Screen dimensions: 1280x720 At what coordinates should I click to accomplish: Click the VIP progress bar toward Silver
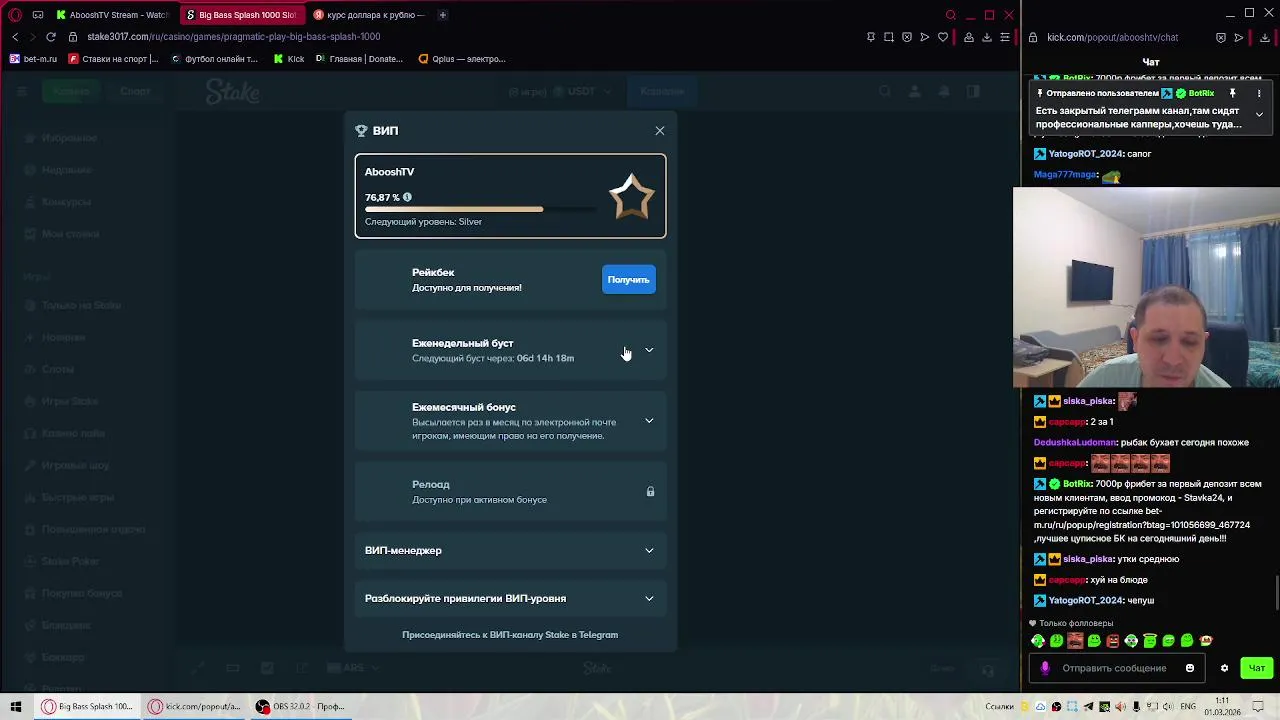481,209
